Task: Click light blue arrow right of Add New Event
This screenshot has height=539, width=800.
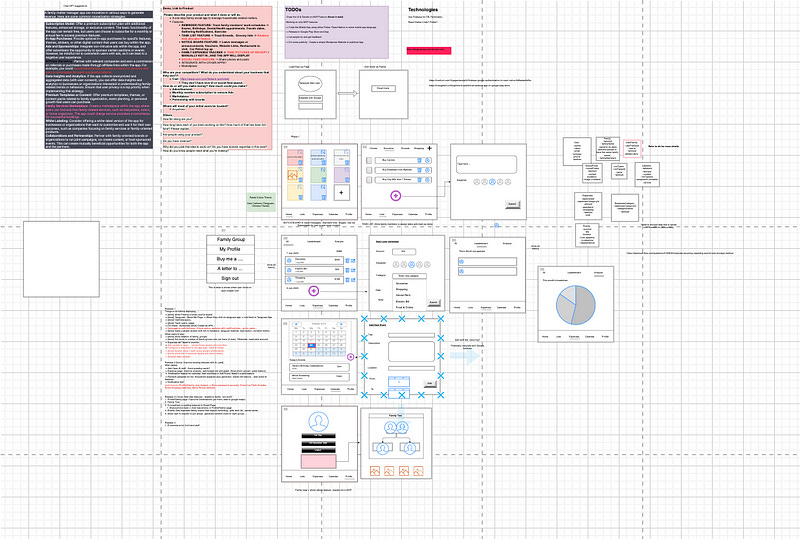Action: tap(464, 357)
